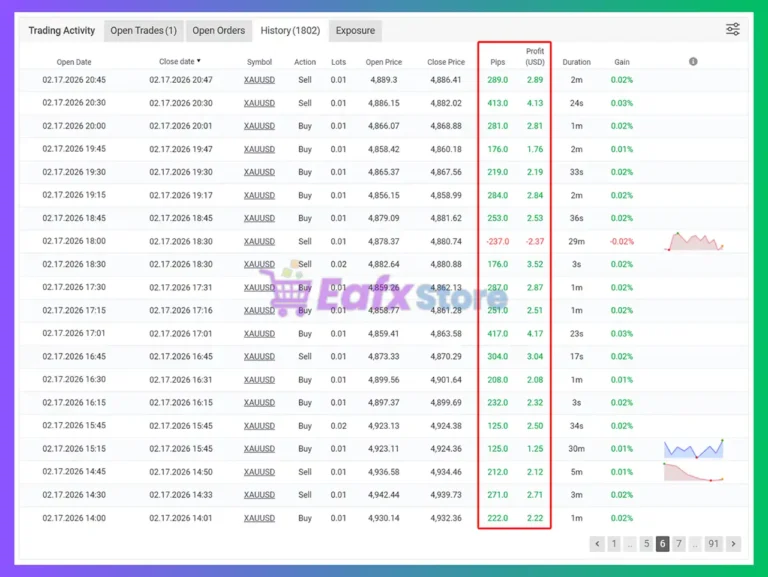
Task: Open XAUUSD link in 16:45 trade row
Action: tap(259, 357)
